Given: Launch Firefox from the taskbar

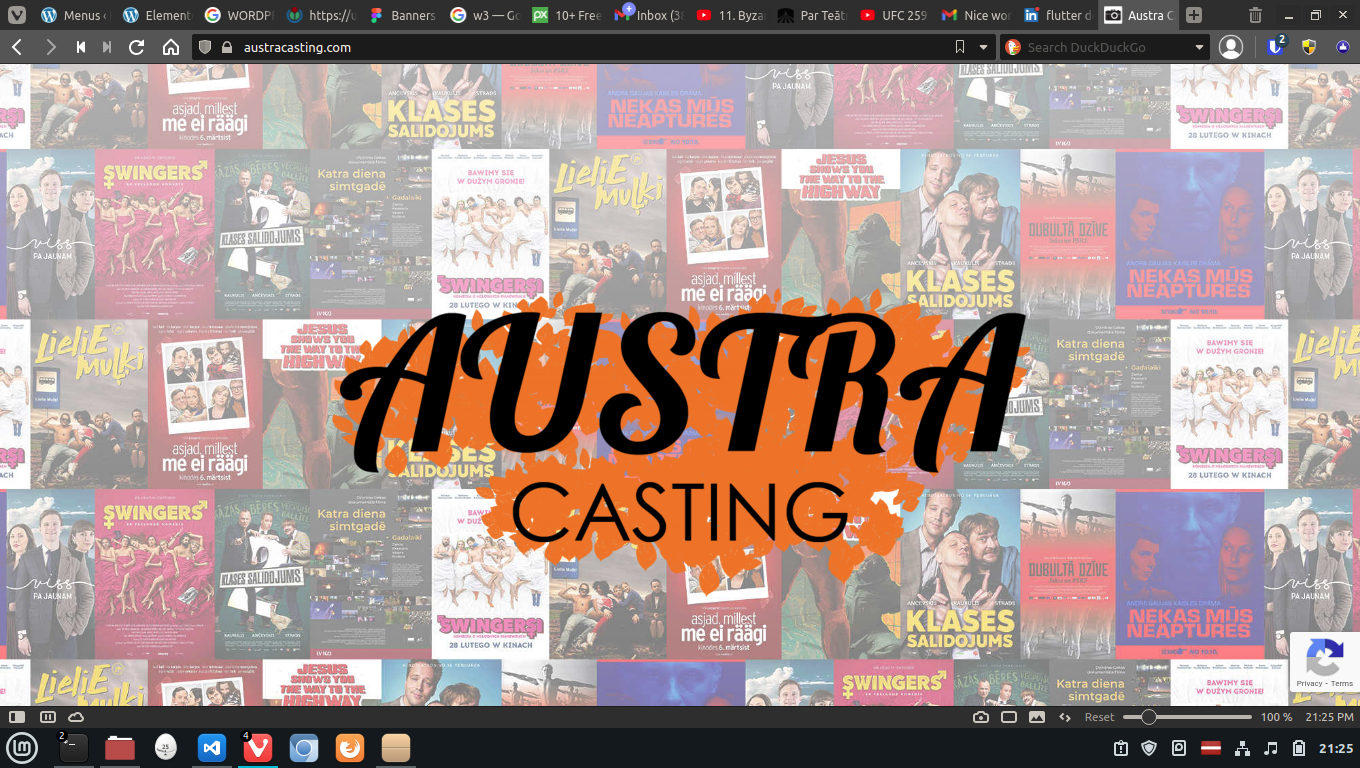Looking at the screenshot, I should 350,747.
